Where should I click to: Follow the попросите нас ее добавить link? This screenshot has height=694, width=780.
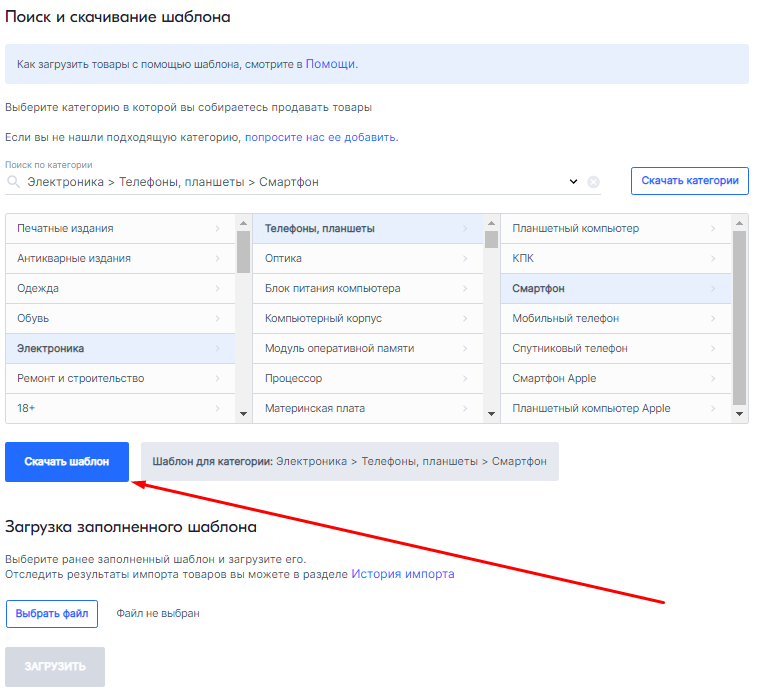pyautogui.click(x=321, y=137)
